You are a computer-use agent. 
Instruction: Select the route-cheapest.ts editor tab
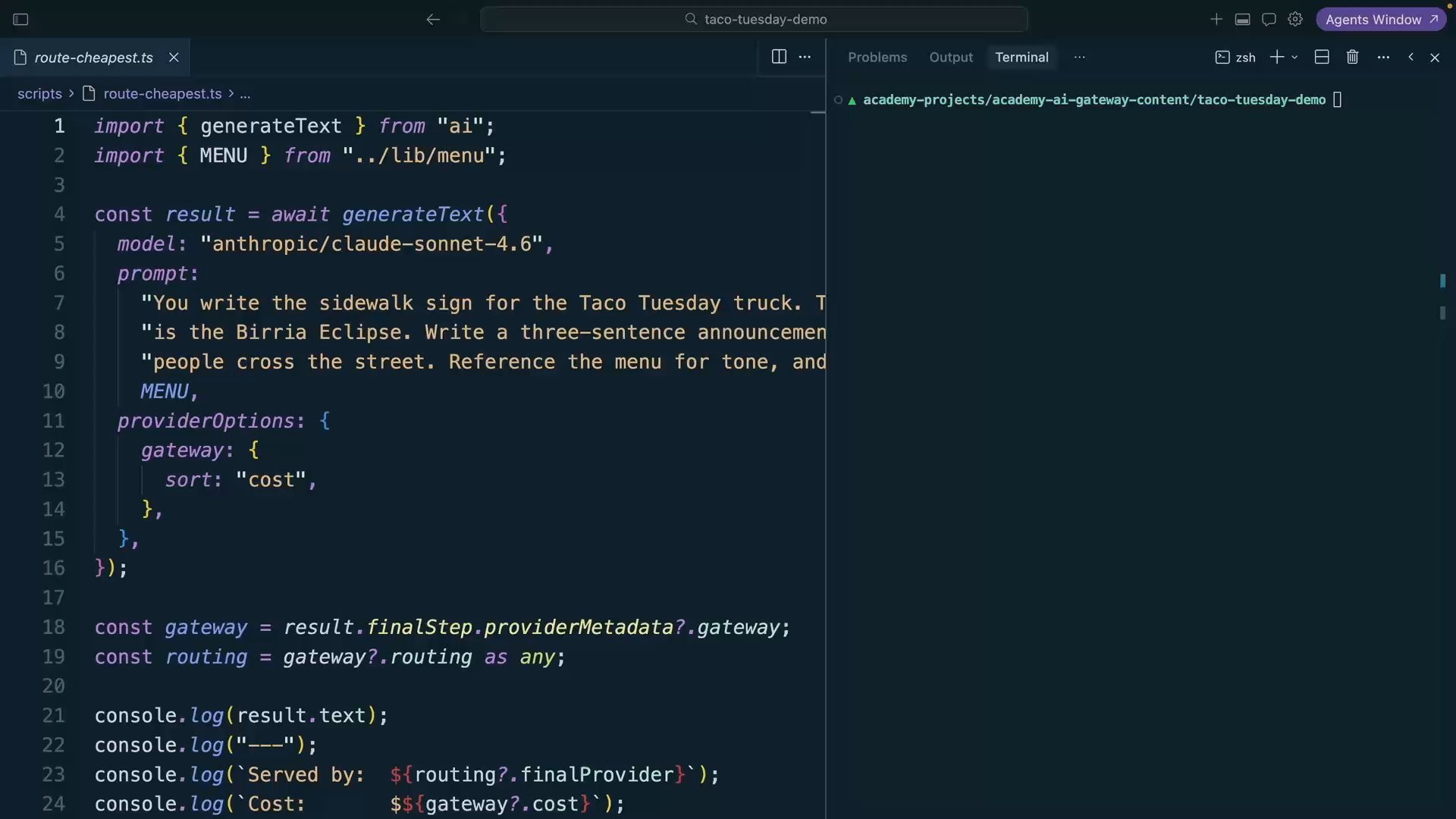[94, 58]
